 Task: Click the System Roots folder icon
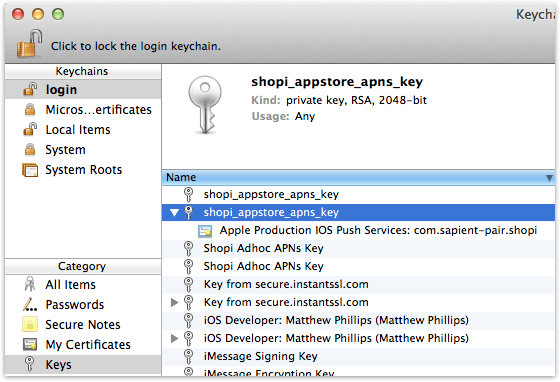(30, 170)
